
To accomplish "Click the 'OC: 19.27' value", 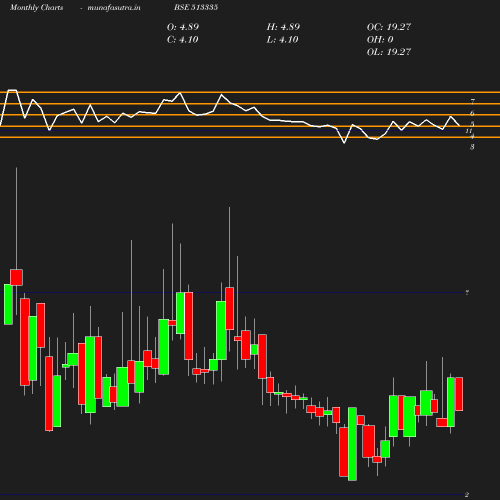I will click(389, 27).
